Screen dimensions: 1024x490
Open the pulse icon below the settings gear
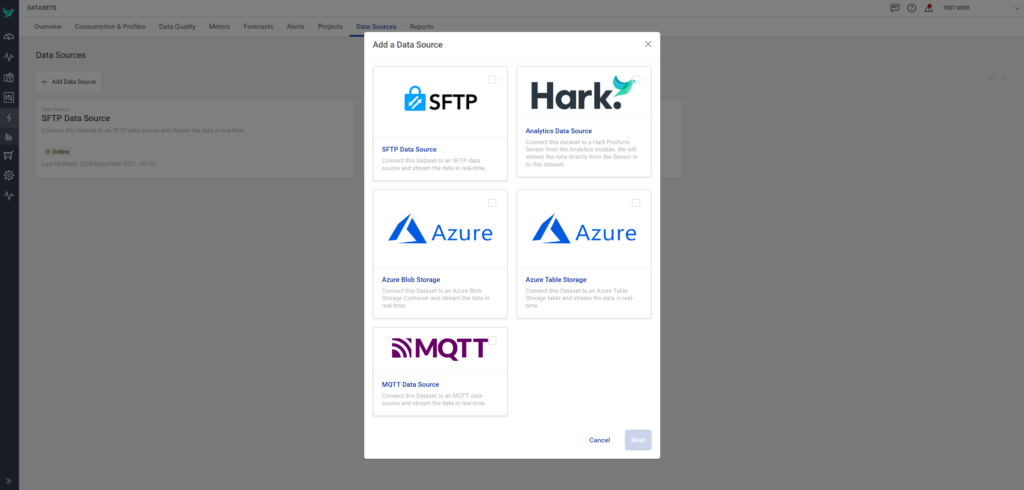(x=8, y=195)
